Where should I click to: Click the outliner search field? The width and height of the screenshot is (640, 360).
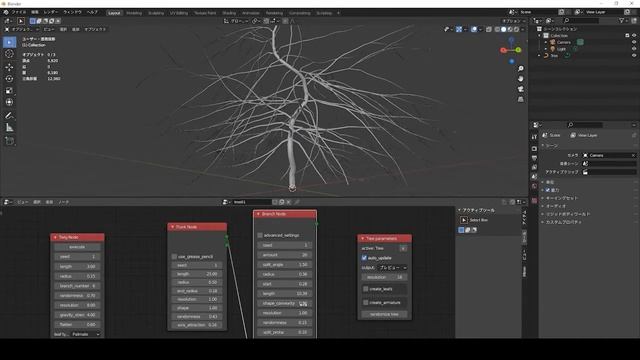tap(582, 20)
